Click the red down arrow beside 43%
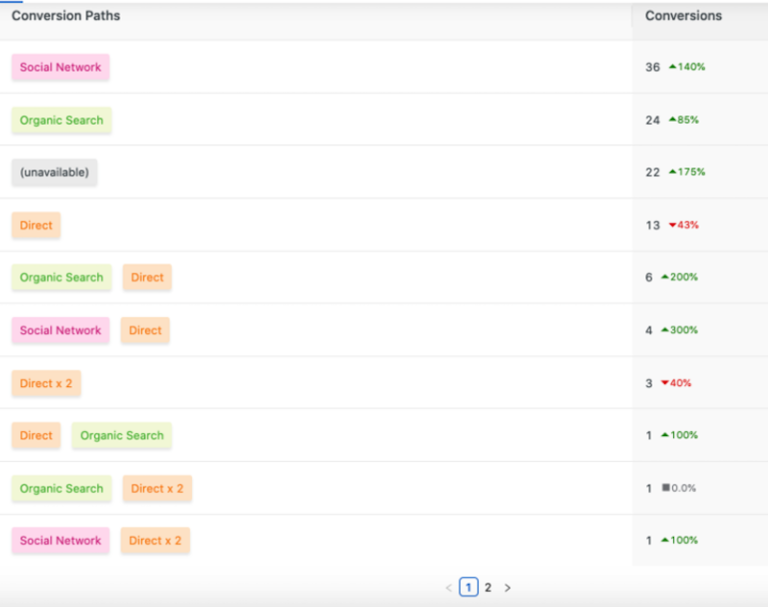Image resolution: width=768 pixels, height=607 pixels. 673,225
